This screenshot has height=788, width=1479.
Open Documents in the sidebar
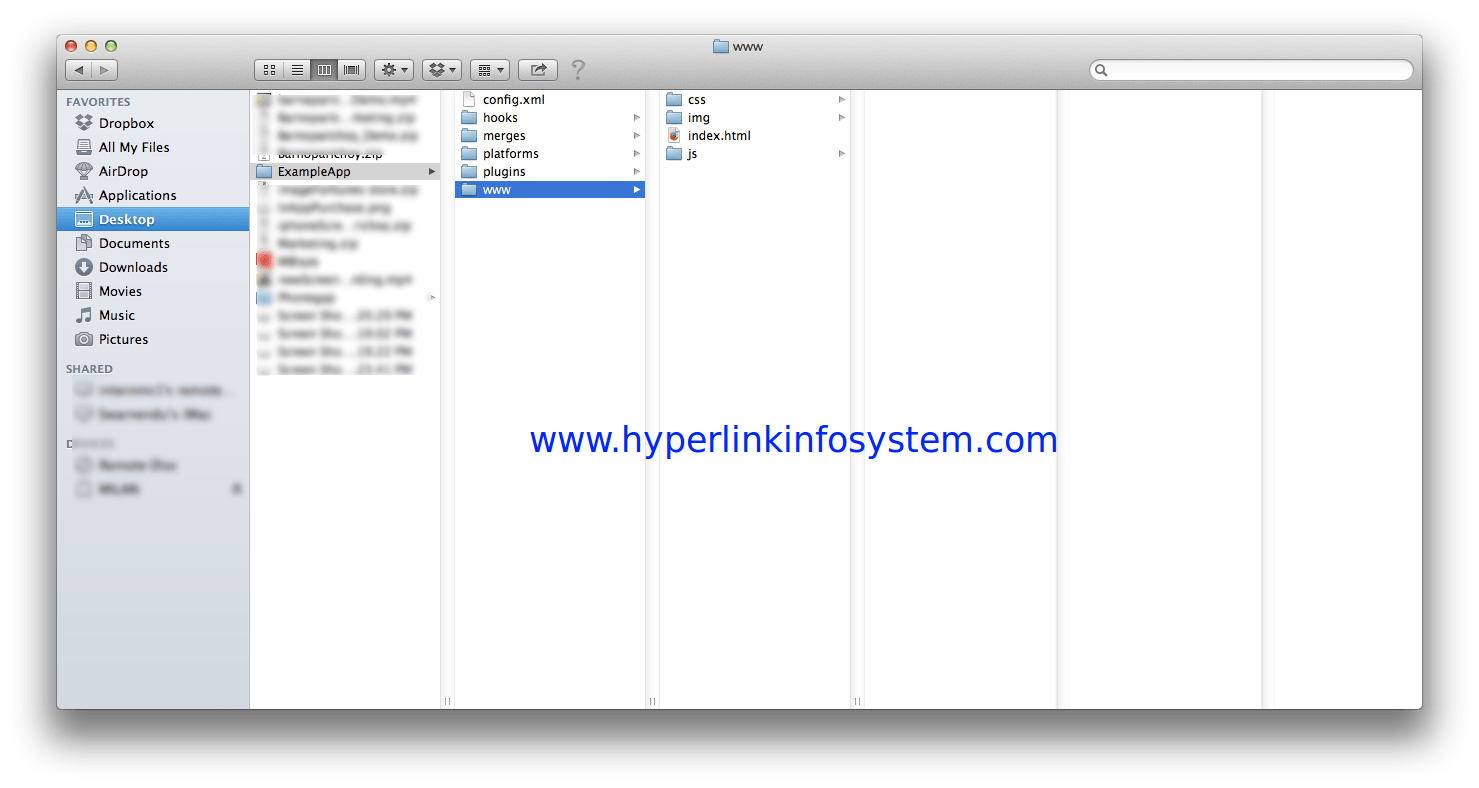pos(153,243)
